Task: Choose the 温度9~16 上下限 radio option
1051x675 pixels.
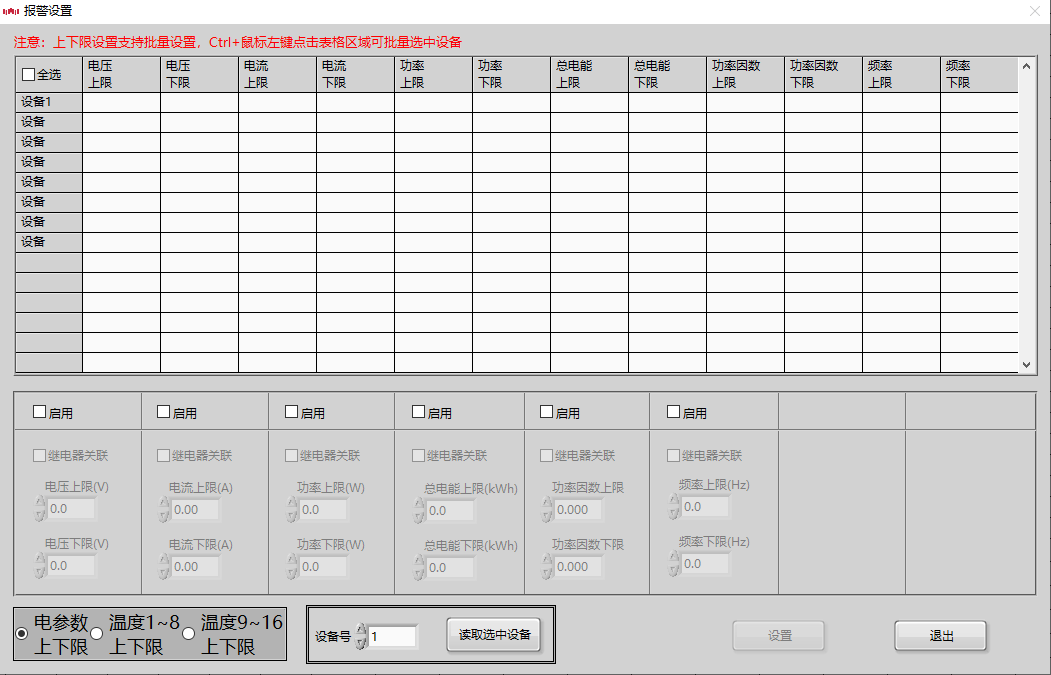Action: point(189,634)
